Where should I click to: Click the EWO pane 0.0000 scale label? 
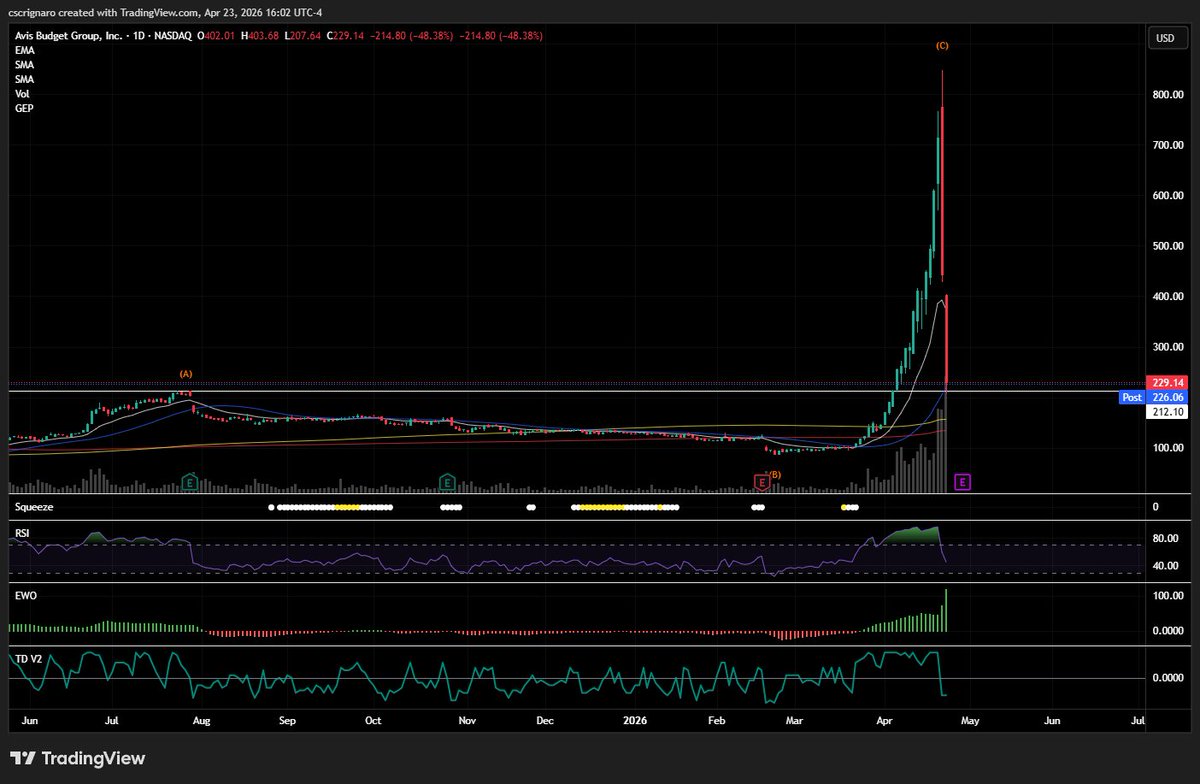[1168, 631]
